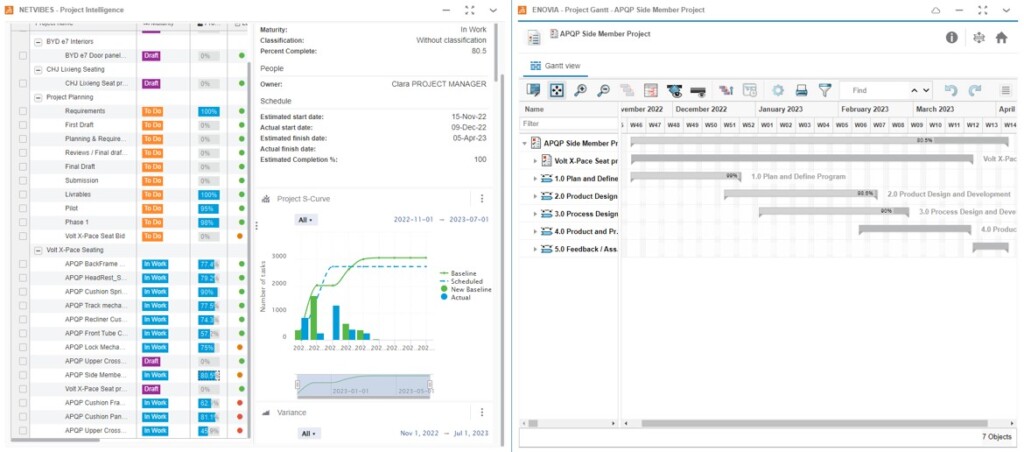Expand 1.0 Plan and Define task
This screenshot has width=1024, height=452.
point(536,178)
